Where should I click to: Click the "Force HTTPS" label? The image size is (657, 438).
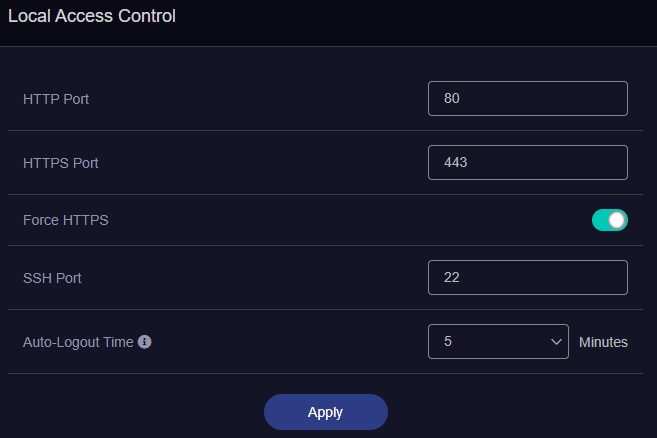(x=65, y=220)
